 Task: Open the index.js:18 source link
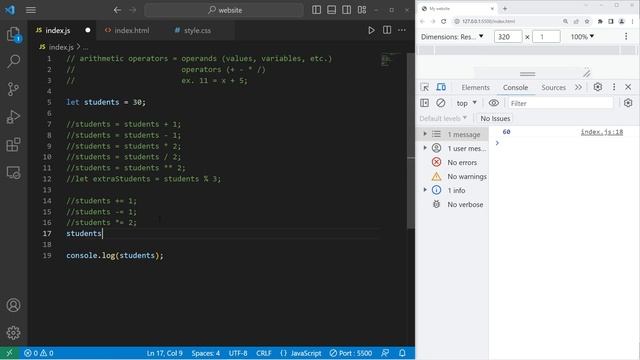coord(602,132)
